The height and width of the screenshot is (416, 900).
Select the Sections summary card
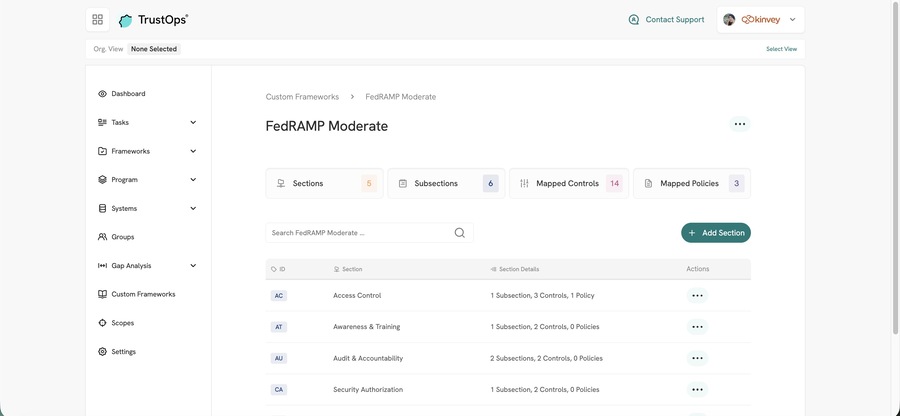(x=324, y=184)
